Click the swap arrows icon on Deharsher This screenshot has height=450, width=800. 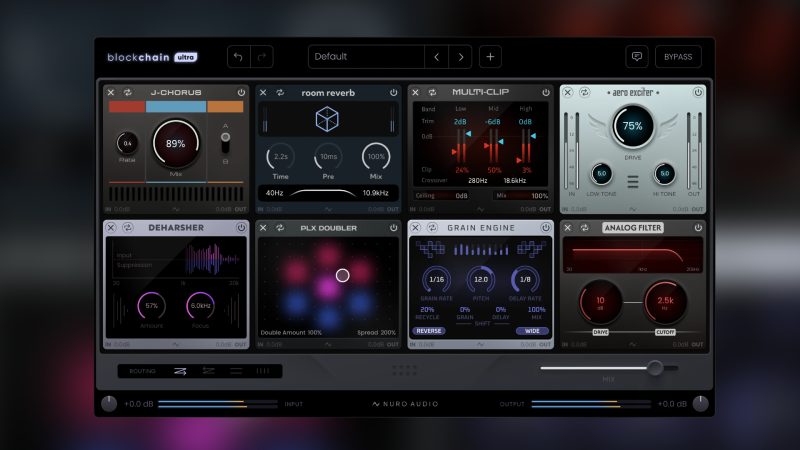click(x=128, y=228)
